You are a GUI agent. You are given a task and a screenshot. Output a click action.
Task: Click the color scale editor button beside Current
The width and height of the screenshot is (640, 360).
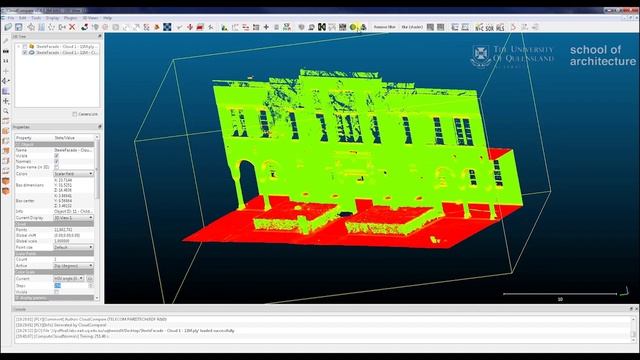point(90,278)
